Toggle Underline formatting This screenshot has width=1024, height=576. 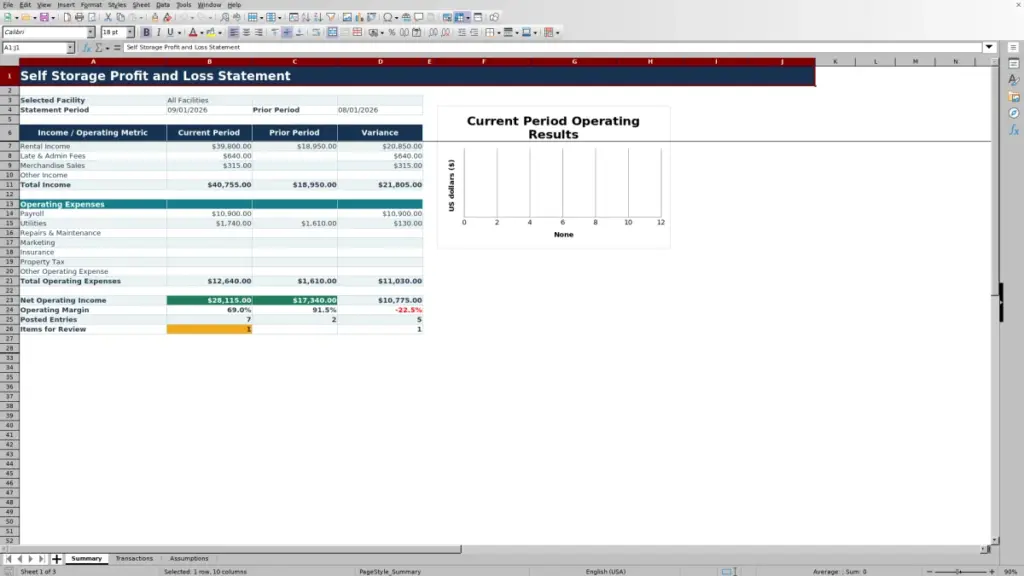pyautogui.click(x=170, y=33)
